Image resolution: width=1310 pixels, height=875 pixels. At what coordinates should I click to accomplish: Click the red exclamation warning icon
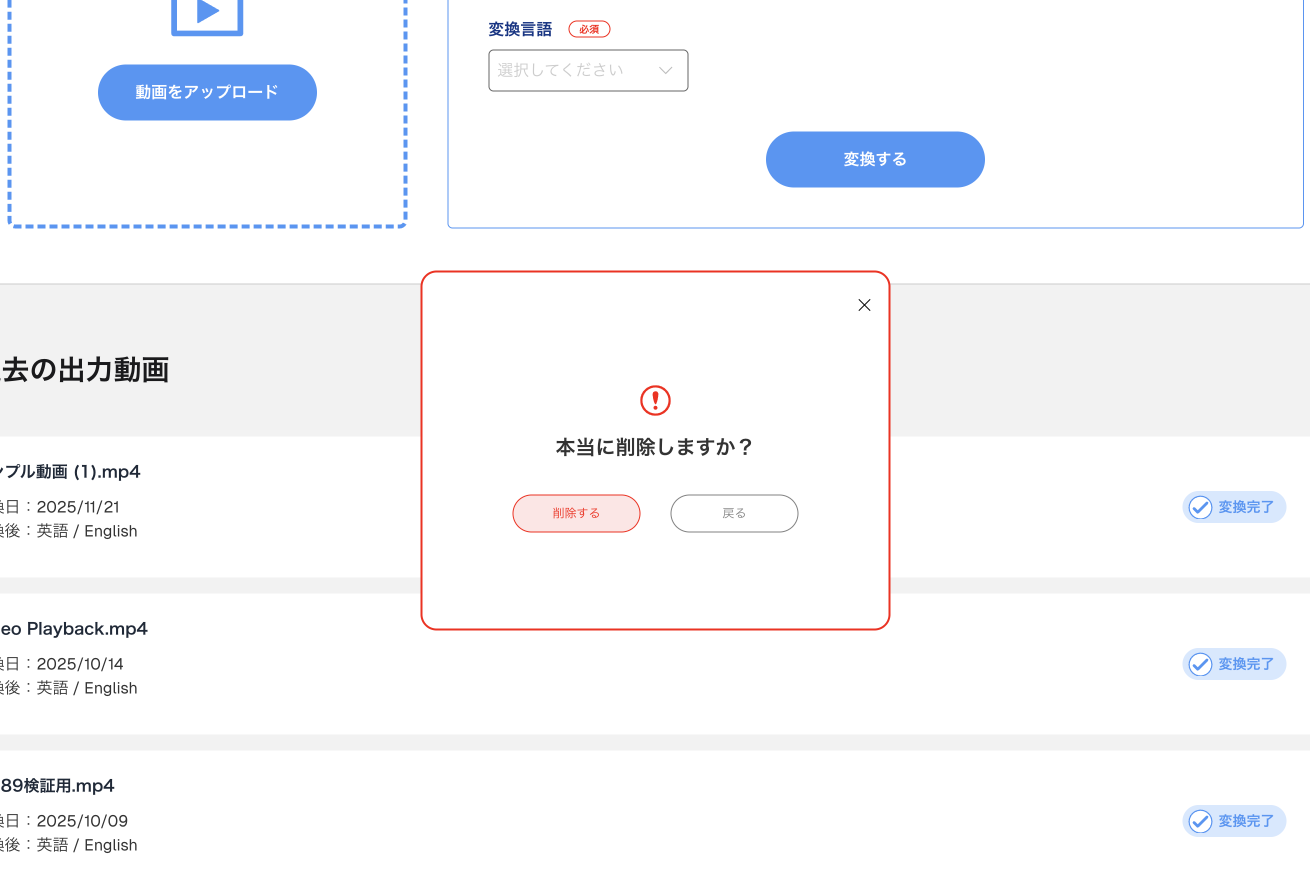[655, 401]
